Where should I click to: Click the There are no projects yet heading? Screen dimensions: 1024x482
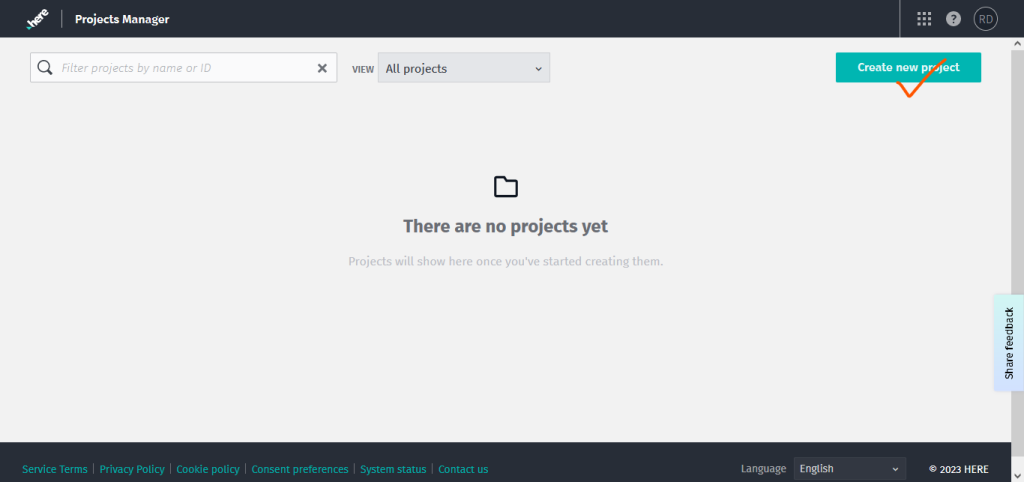click(505, 226)
